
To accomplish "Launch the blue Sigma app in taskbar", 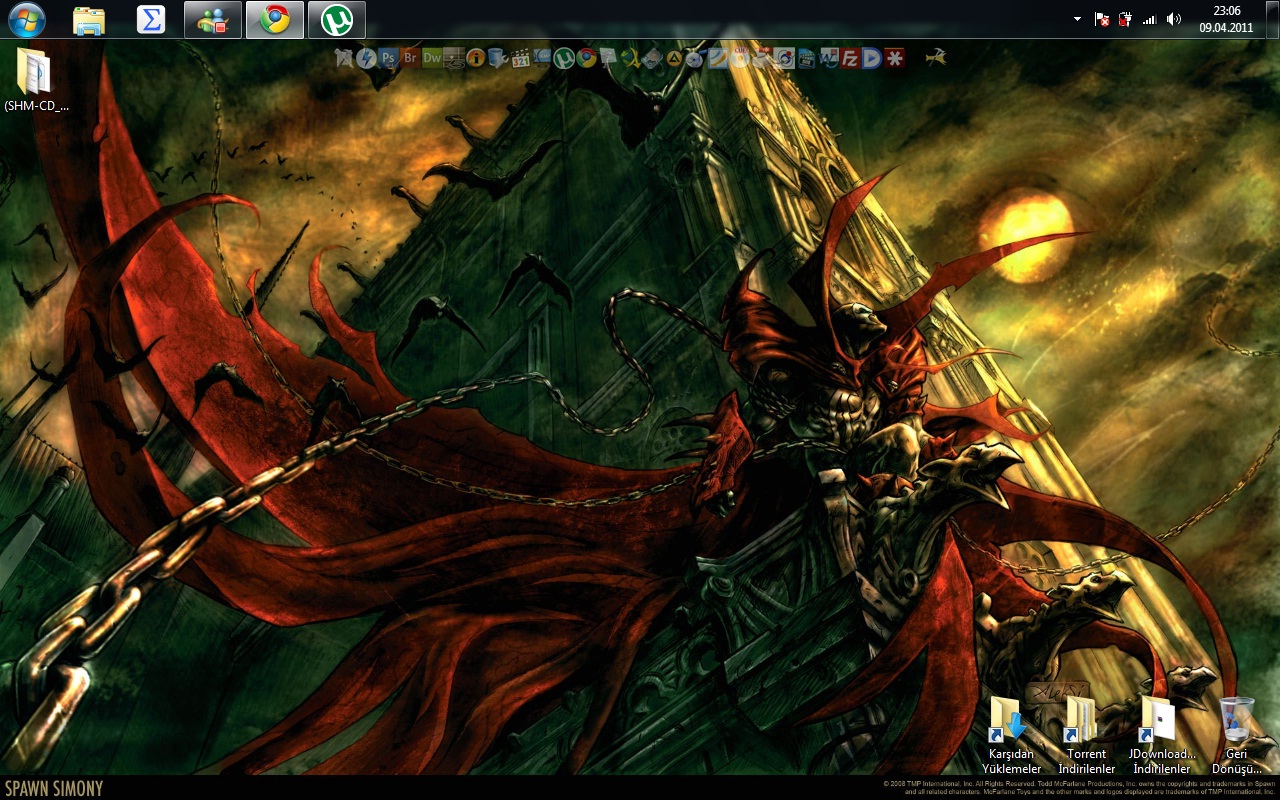I will point(151,20).
